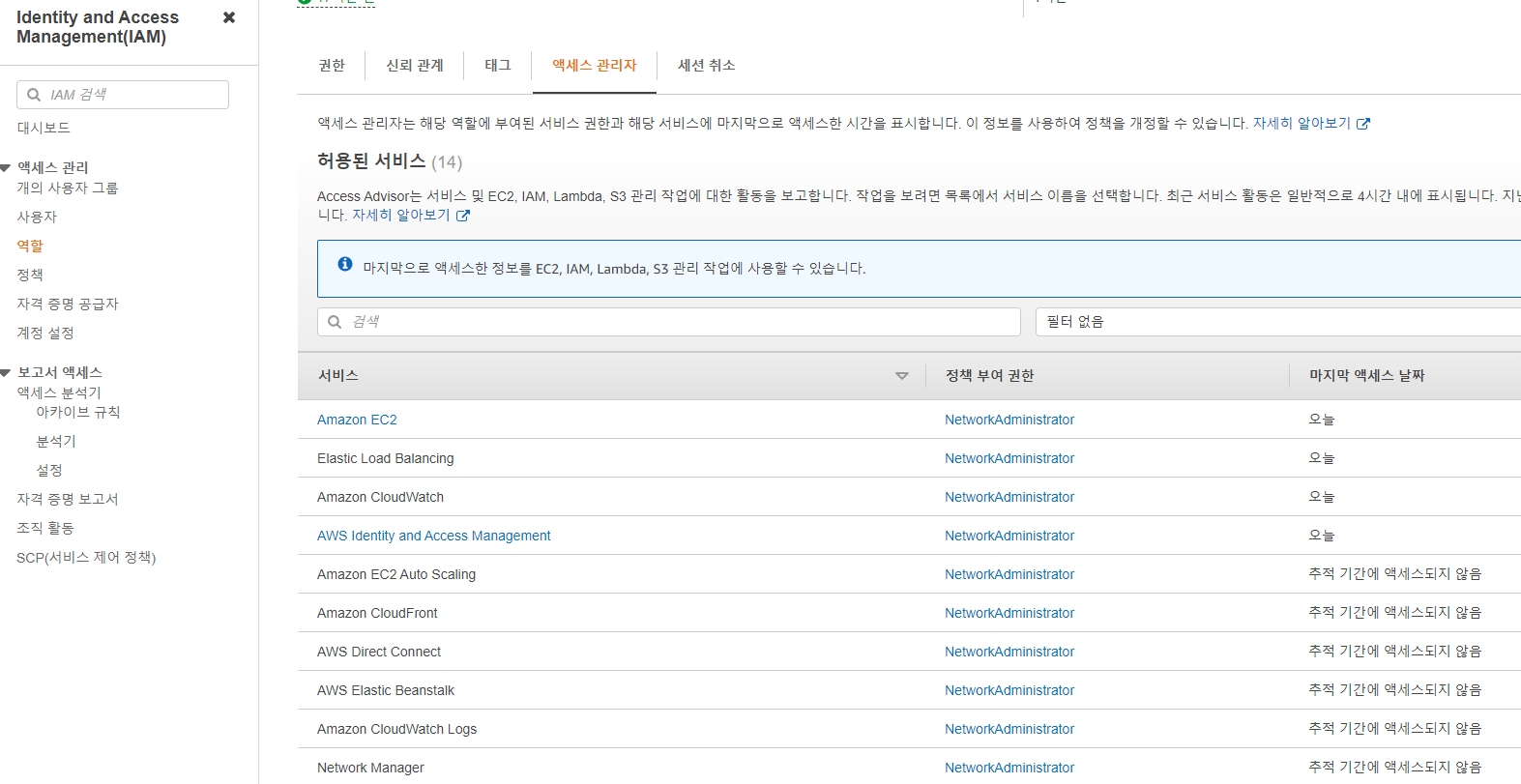Focus the IAM 검색 input field
This screenshot has width=1521, height=784.
(123, 95)
